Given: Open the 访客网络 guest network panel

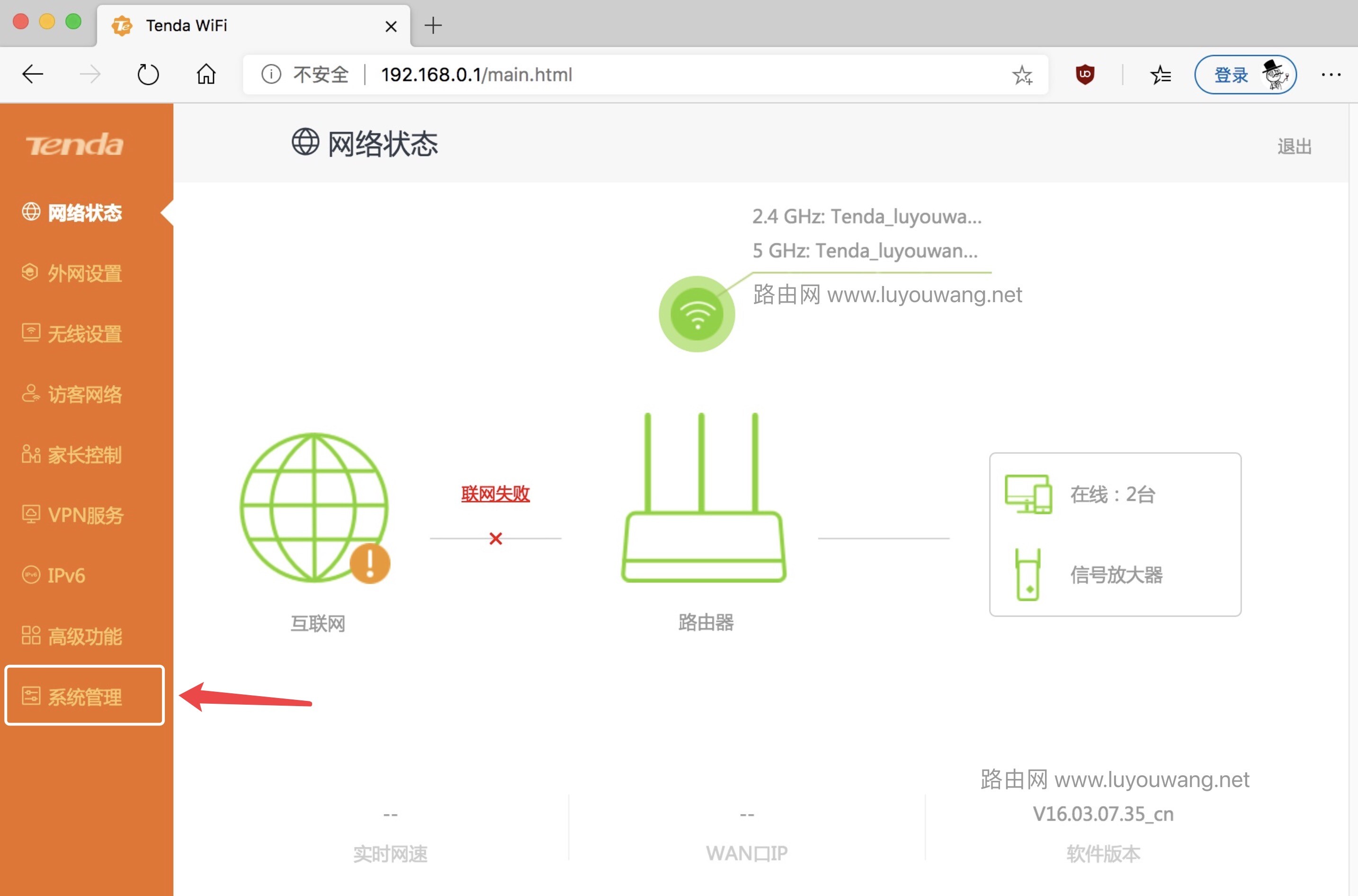Looking at the screenshot, I should [84, 395].
